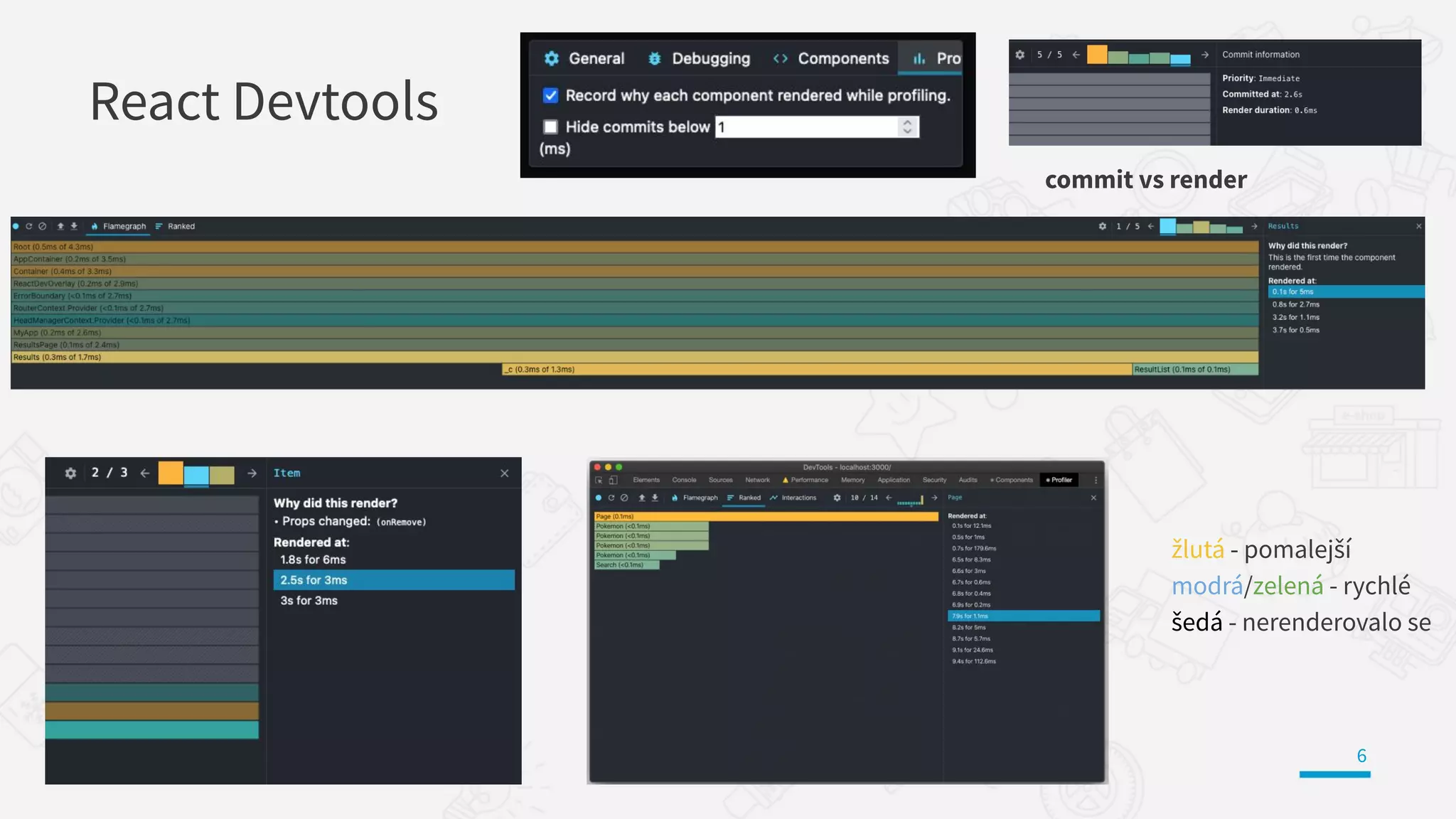Click the stepper arrows on milliseconds field
The height and width of the screenshot is (819, 1456).
click(x=907, y=127)
